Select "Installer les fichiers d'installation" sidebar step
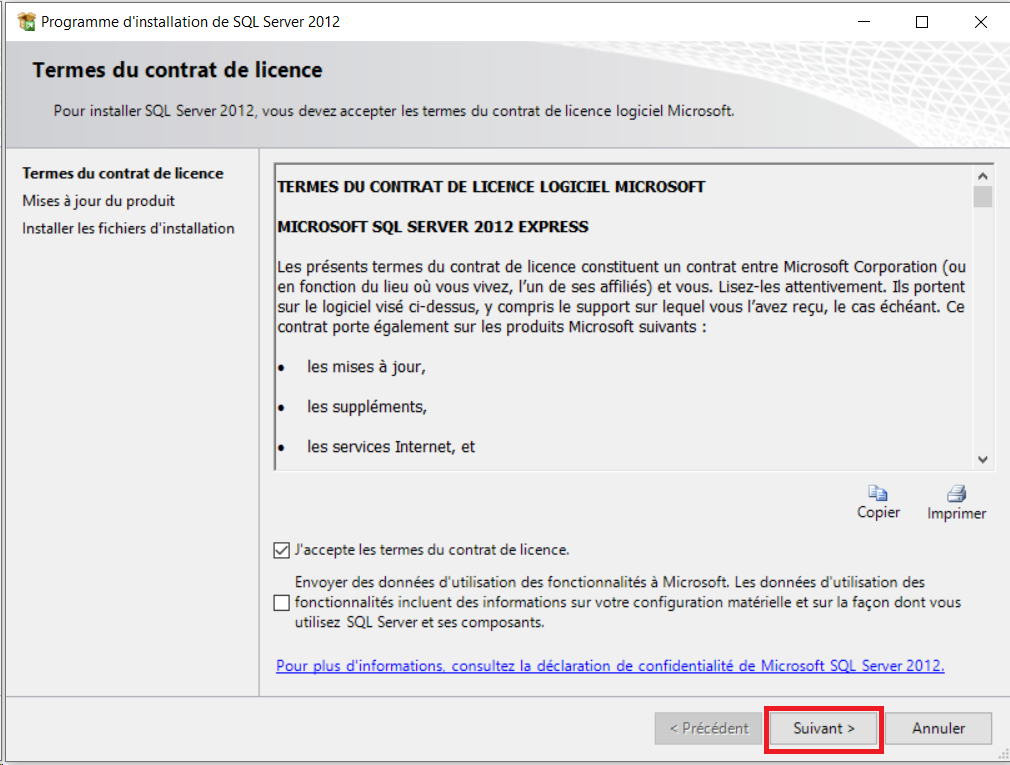1010x765 pixels. click(x=128, y=228)
